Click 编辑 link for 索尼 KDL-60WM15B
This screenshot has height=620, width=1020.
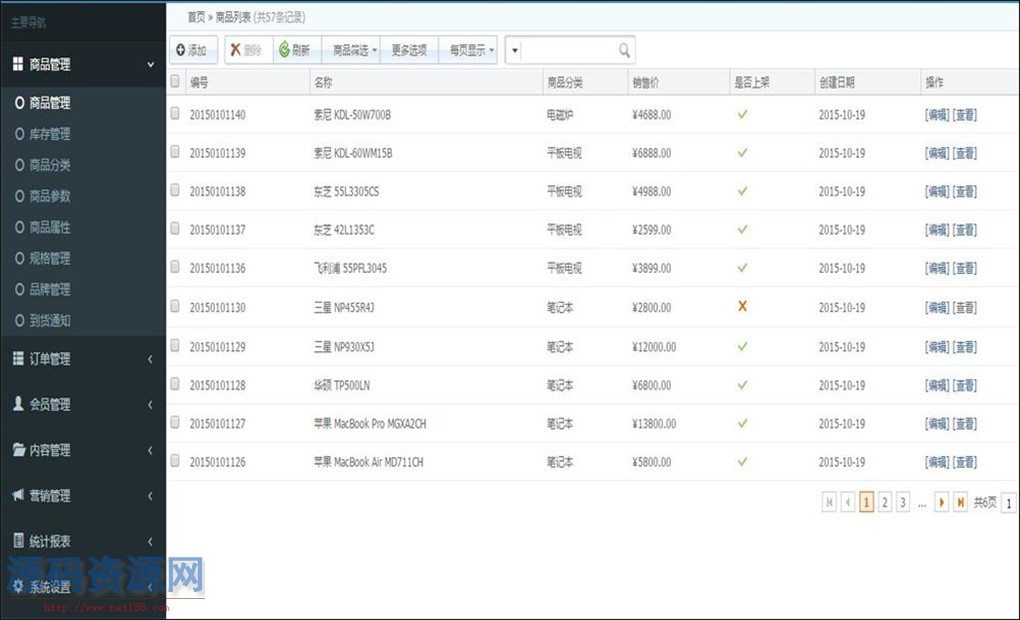point(937,153)
